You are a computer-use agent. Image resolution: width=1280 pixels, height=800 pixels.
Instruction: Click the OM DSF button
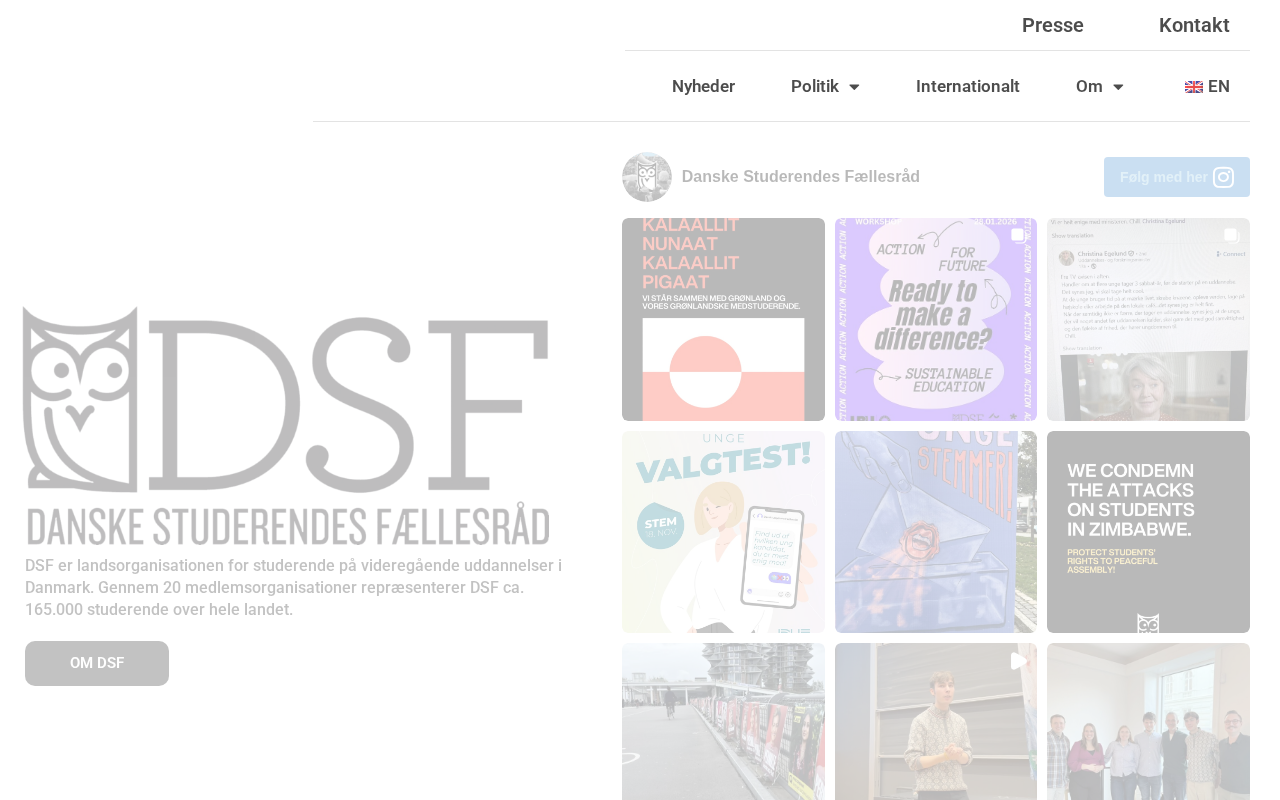(x=97, y=663)
